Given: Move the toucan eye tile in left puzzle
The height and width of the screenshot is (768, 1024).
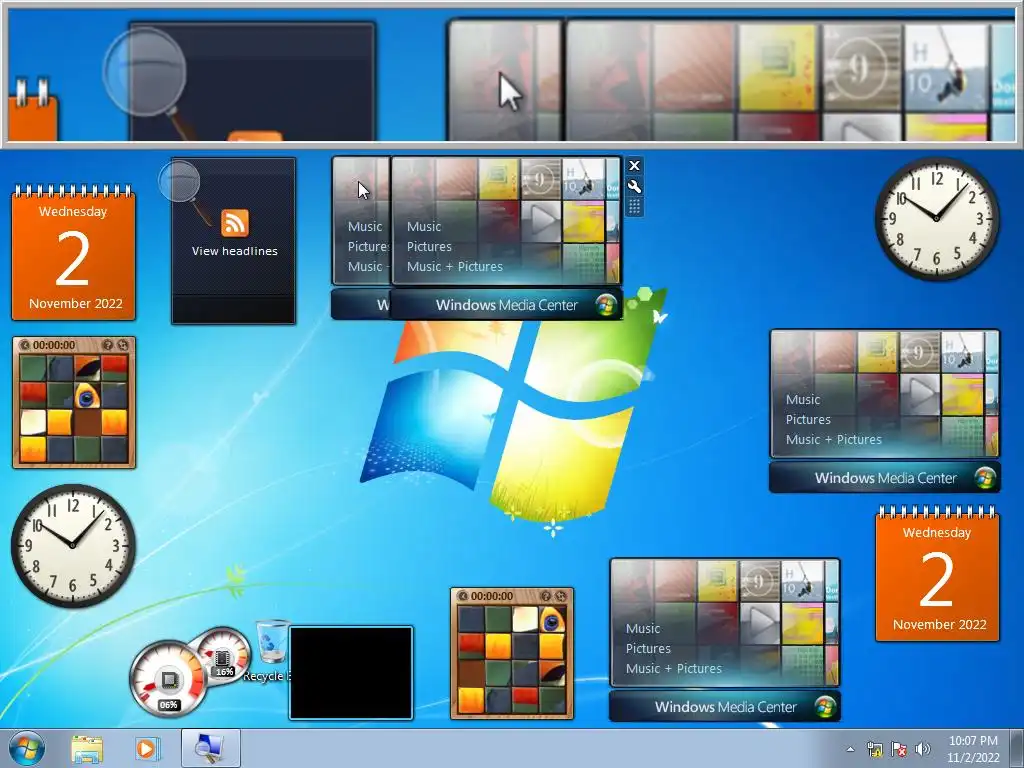Looking at the screenshot, I should click(x=87, y=396).
